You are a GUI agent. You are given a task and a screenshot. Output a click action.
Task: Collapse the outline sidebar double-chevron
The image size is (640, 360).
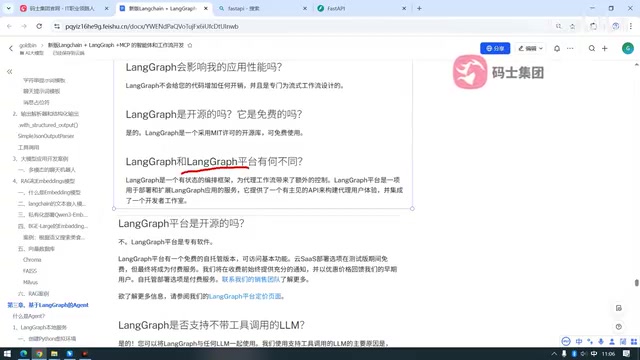click(9, 71)
